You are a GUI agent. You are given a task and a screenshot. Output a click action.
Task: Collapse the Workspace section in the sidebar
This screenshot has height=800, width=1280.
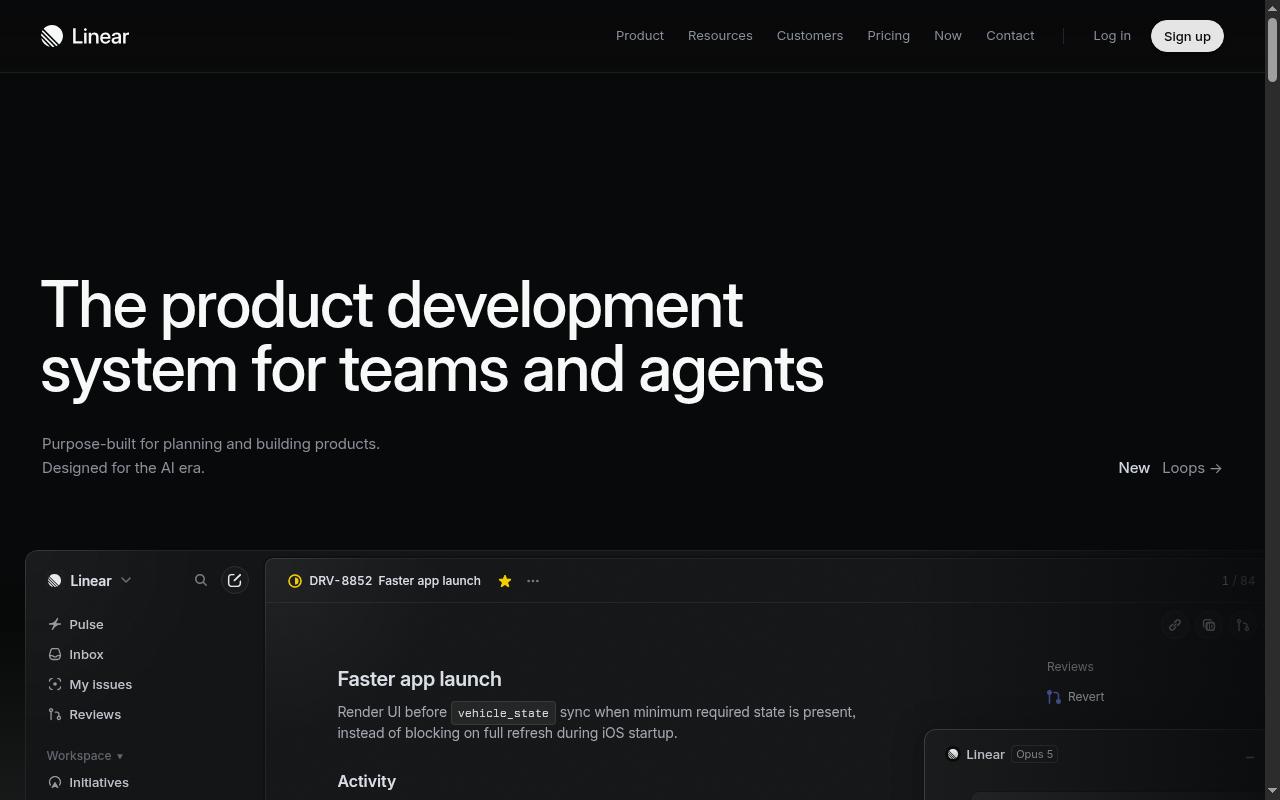click(85, 756)
